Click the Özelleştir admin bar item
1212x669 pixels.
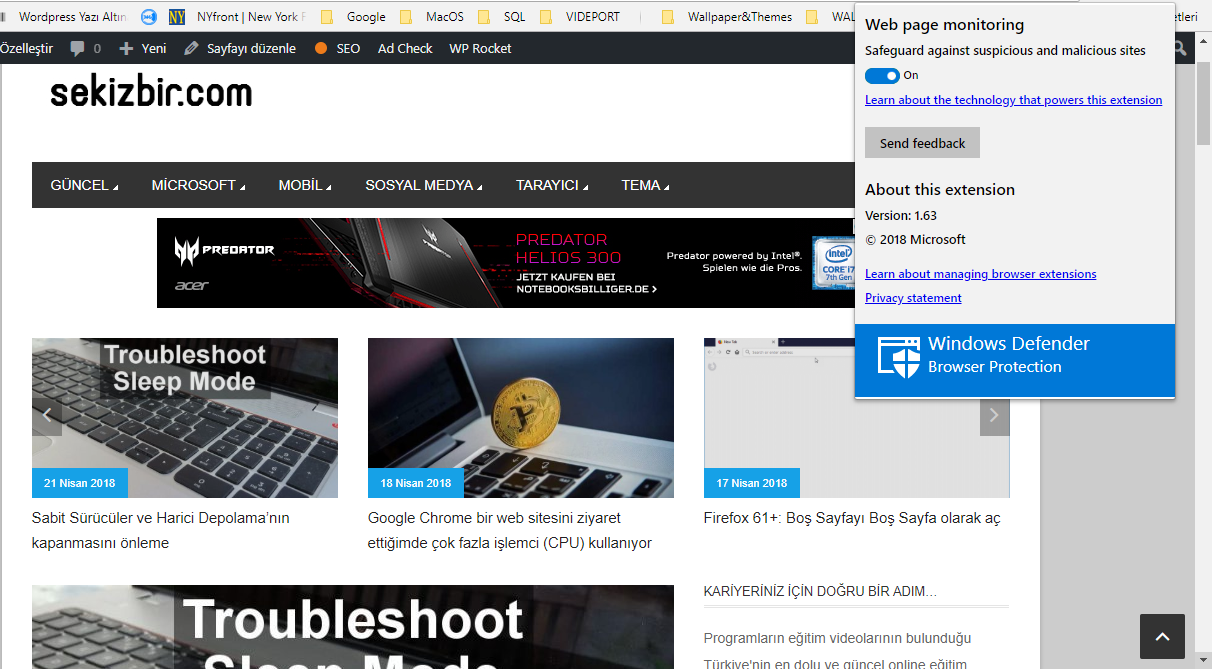[x=26, y=48]
